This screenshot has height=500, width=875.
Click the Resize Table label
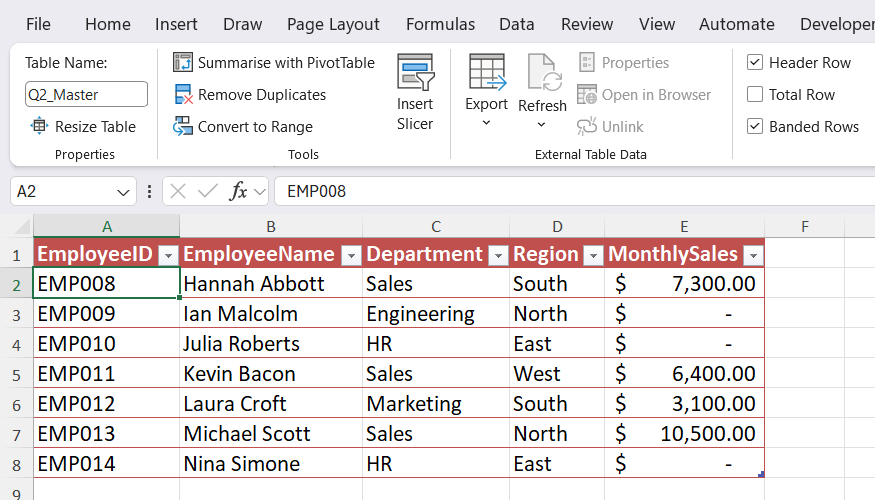coord(95,127)
